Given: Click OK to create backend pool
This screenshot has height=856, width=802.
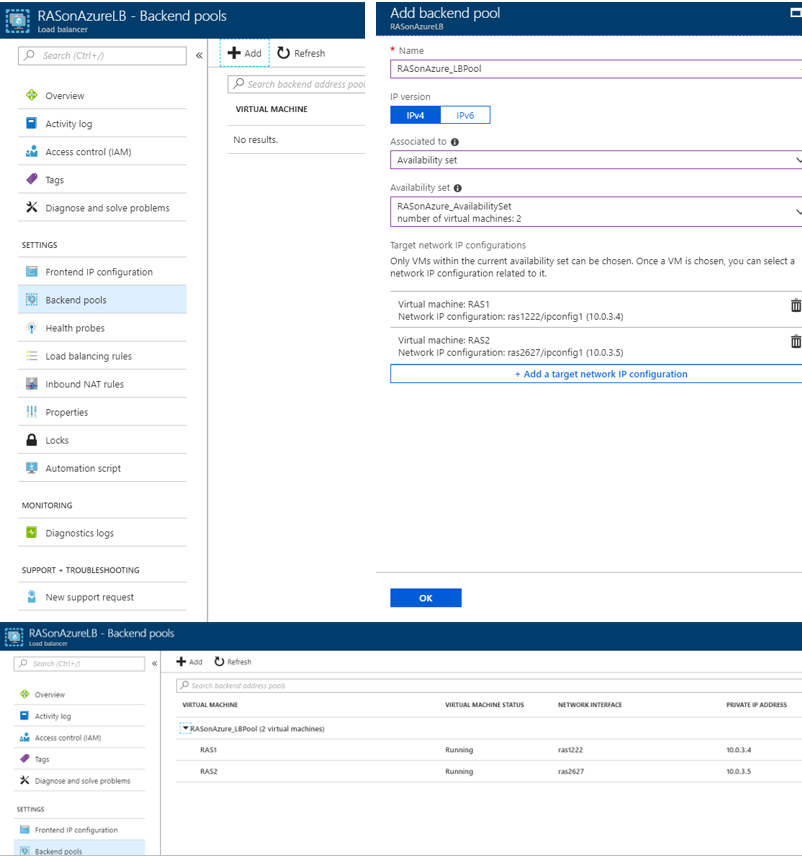Looking at the screenshot, I should click(425, 598).
